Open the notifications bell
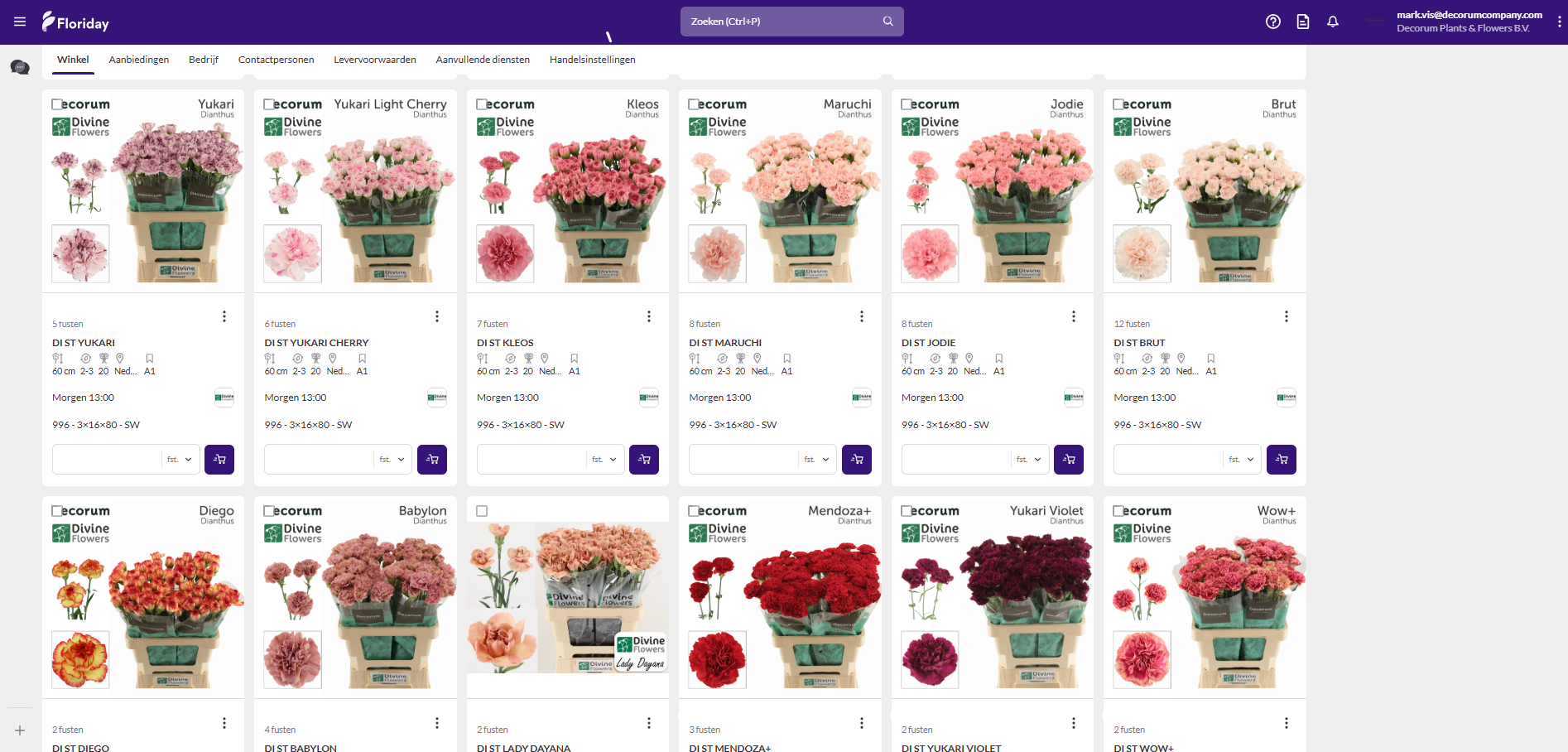1568x752 pixels. [1333, 22]
